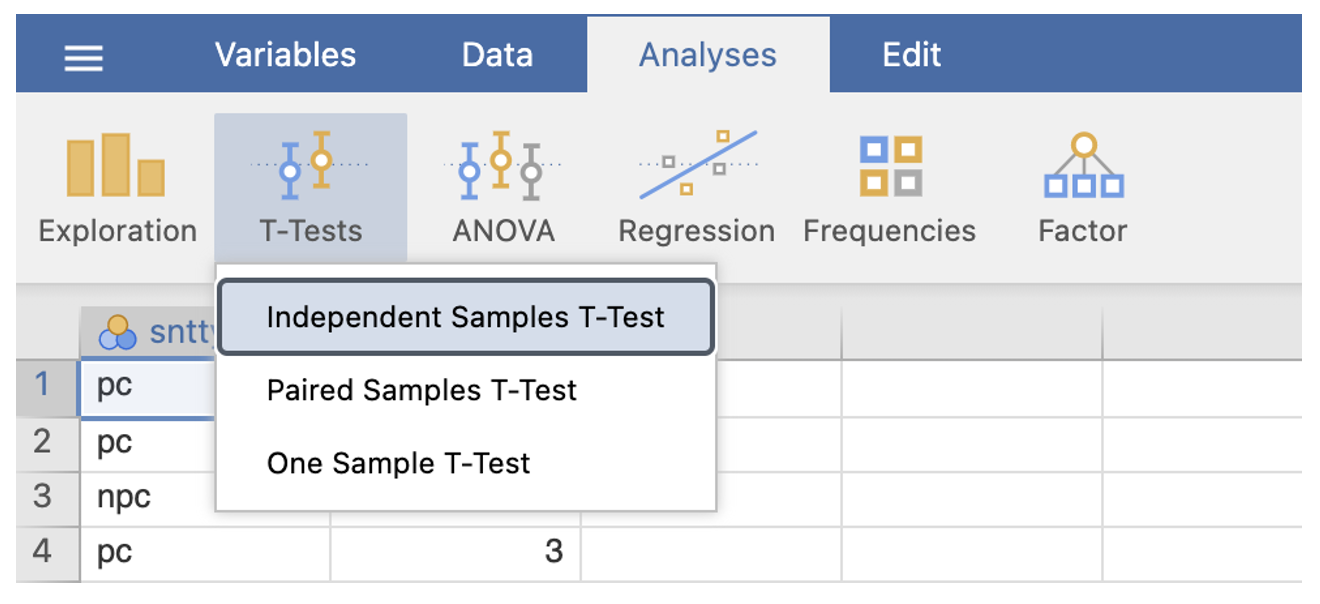Switch to the Data tab
Image resolution: width=1320 pixels, height=604 pixels.
coord(497,54)
